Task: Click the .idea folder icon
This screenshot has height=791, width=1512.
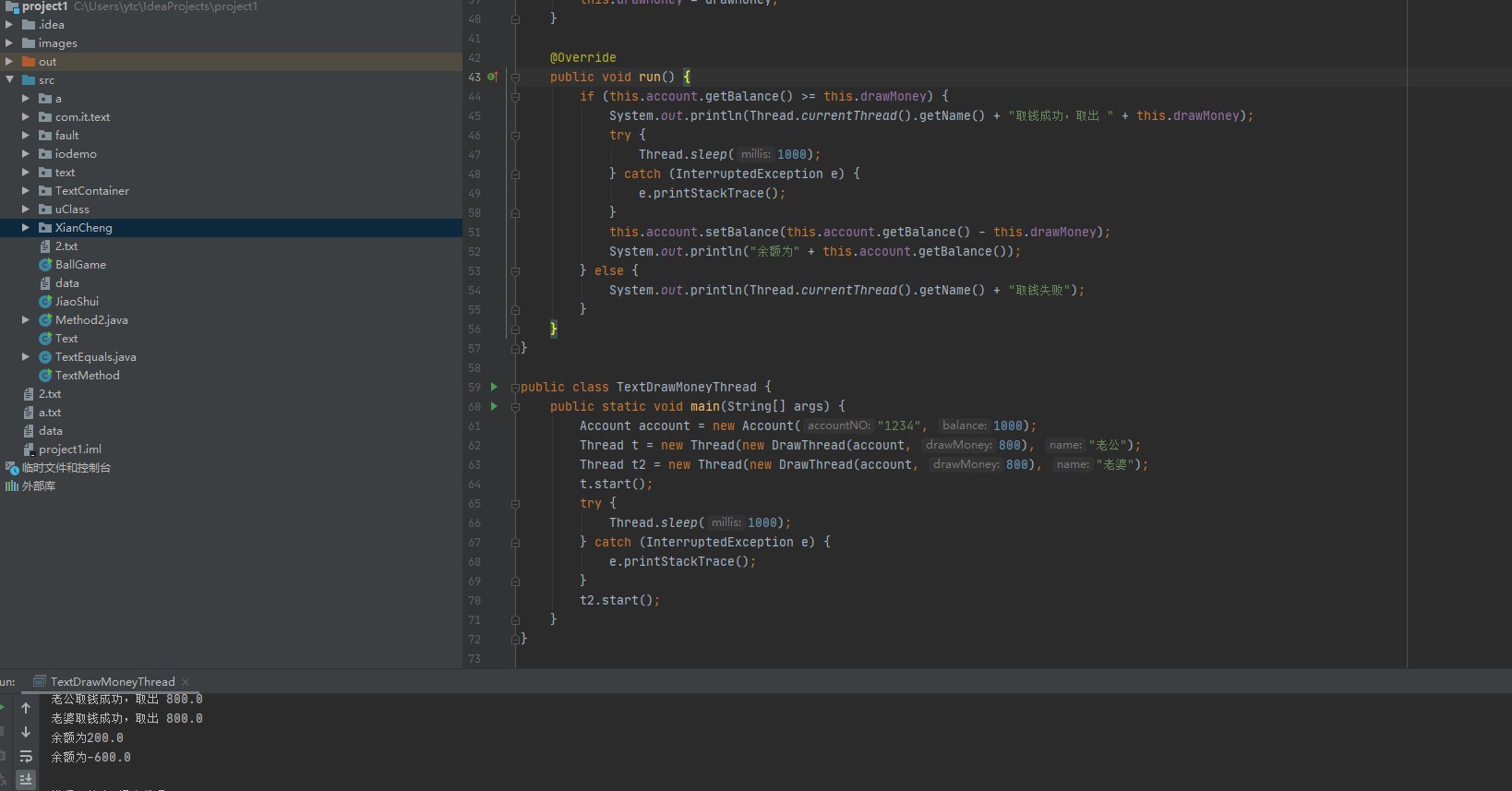Action: click(x=29, y=25)
